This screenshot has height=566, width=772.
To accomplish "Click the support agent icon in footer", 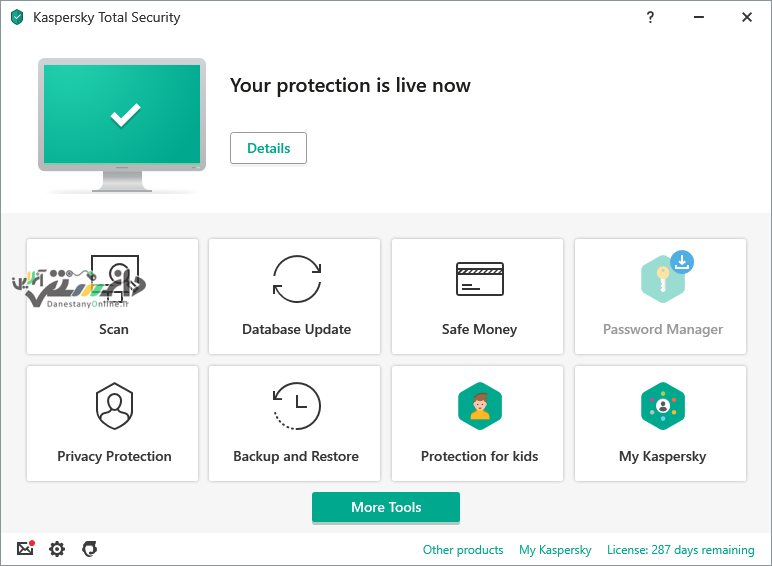I will 90,549.
